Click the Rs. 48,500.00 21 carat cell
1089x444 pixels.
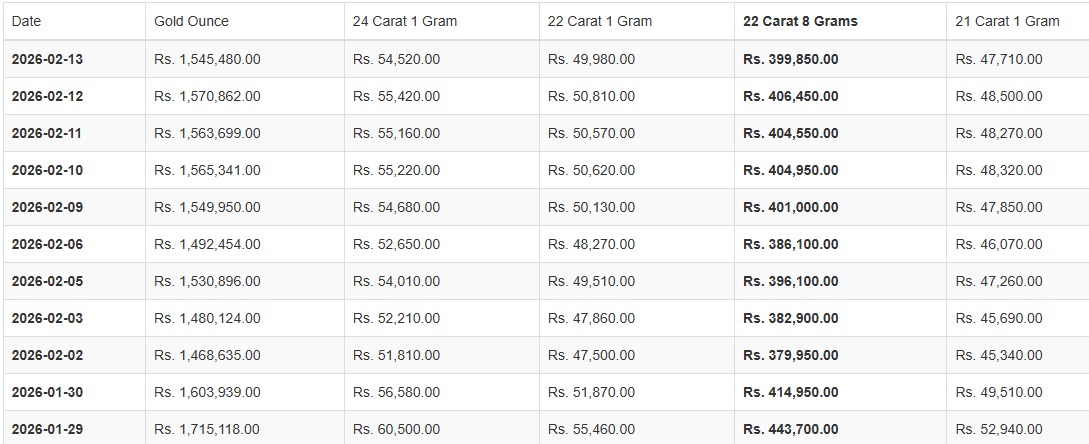point(998,96)
